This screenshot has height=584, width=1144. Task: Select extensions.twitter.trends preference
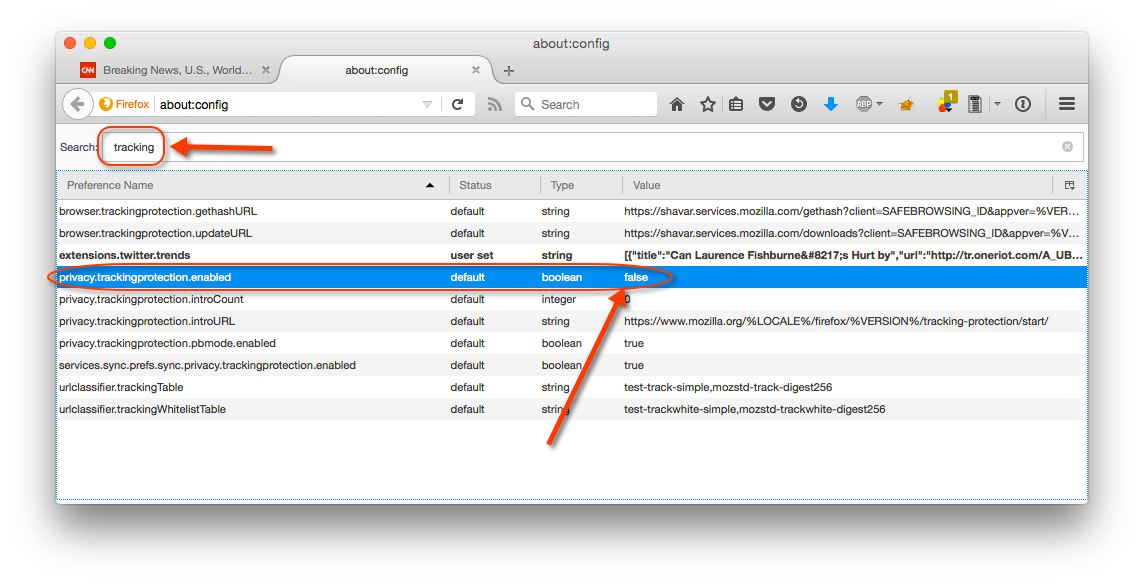[x=572, y=255]
